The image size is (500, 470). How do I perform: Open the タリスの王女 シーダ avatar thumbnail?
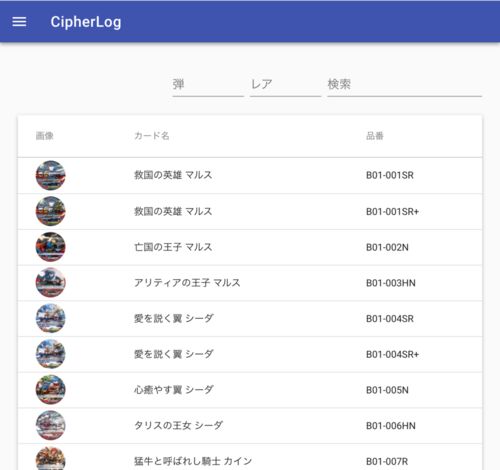[x=50, y=425]
